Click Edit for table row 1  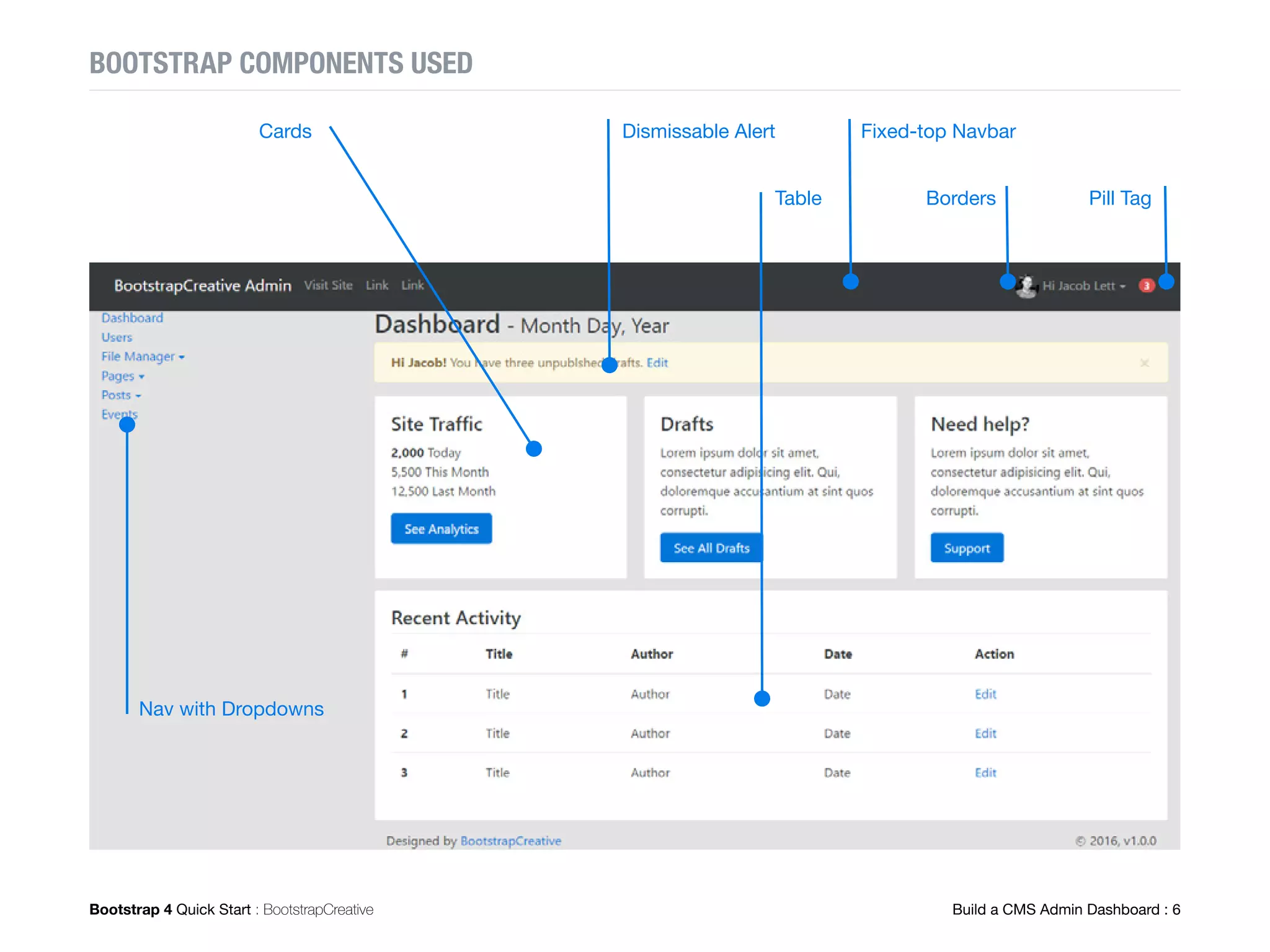click(x=985, y=694)
